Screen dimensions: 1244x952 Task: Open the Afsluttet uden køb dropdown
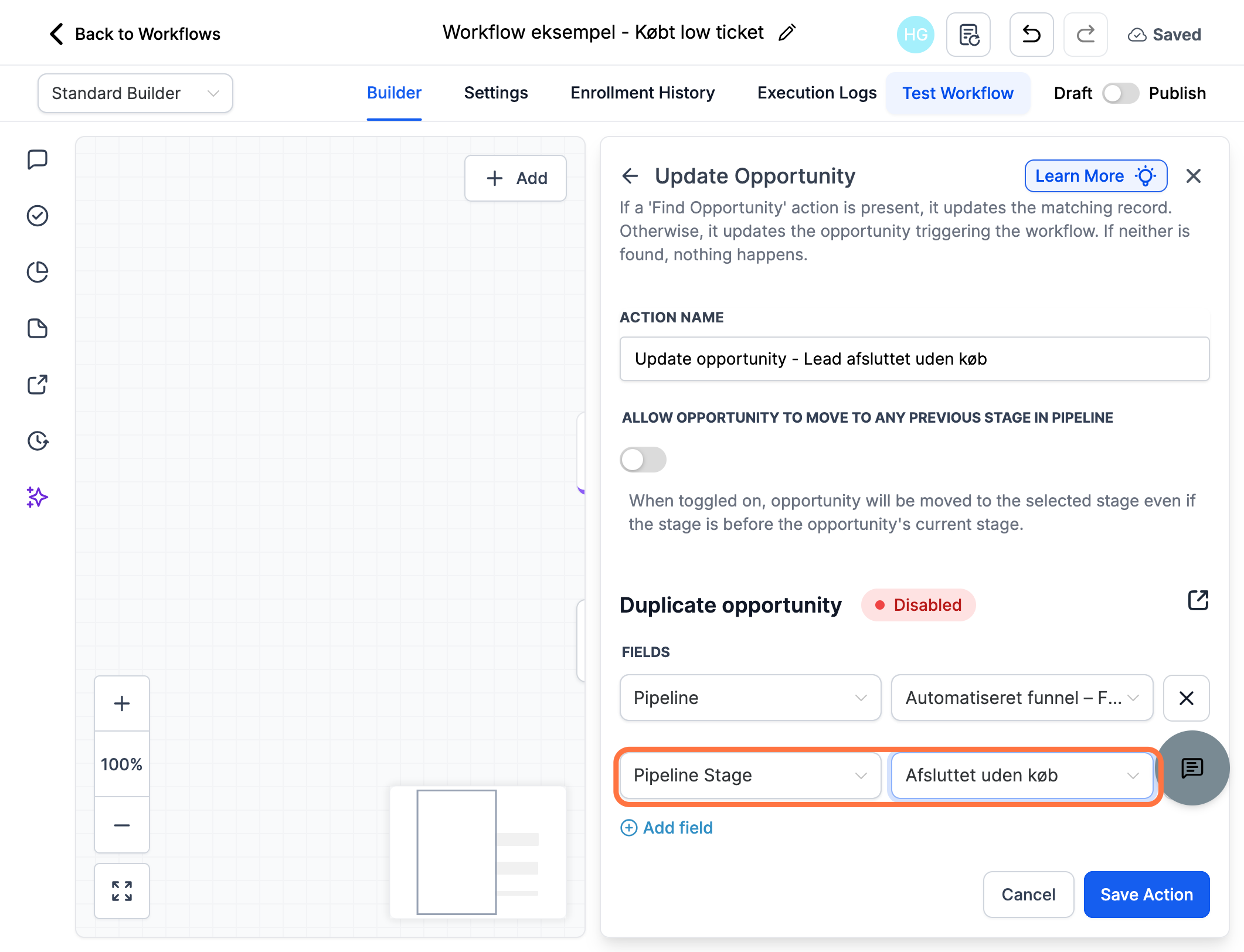[x=1022, y=776]
